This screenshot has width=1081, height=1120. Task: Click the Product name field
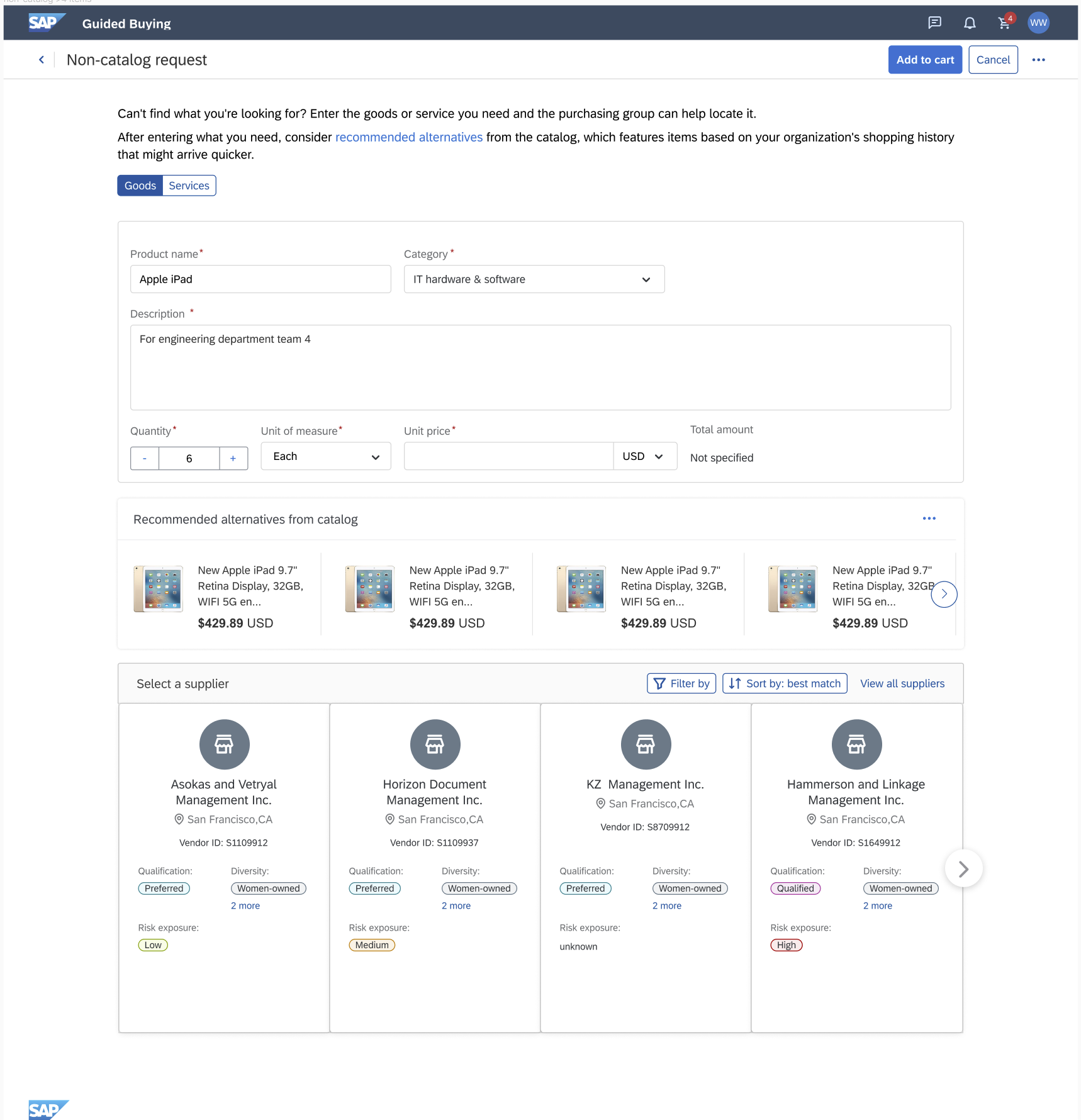pyautogui.click(x=260, y=279)
